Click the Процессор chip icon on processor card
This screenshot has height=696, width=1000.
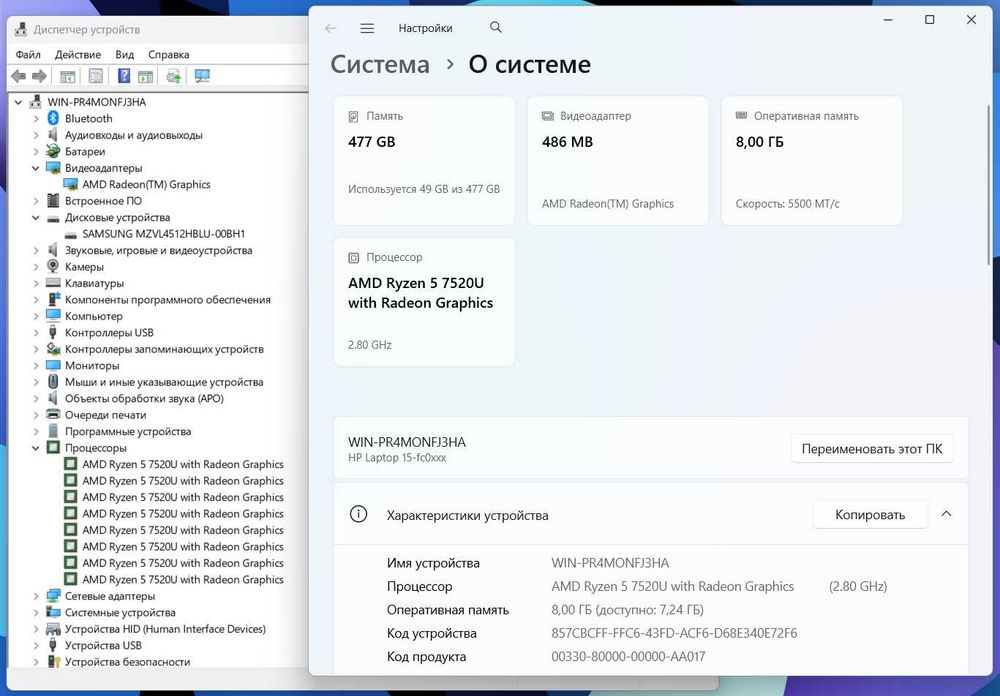pos(353,257)
